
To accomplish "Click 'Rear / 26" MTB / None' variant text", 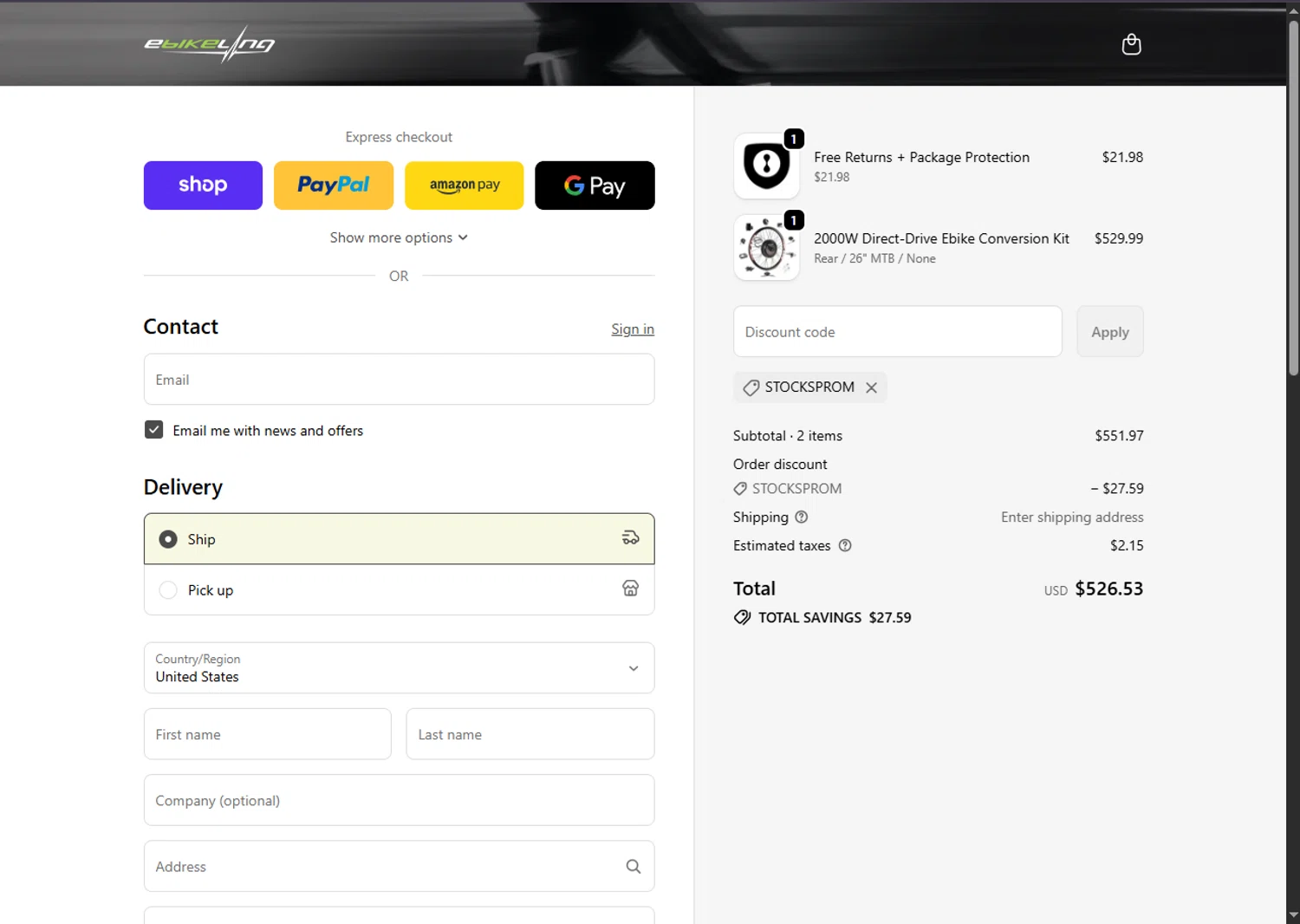I will pos(874,258).
